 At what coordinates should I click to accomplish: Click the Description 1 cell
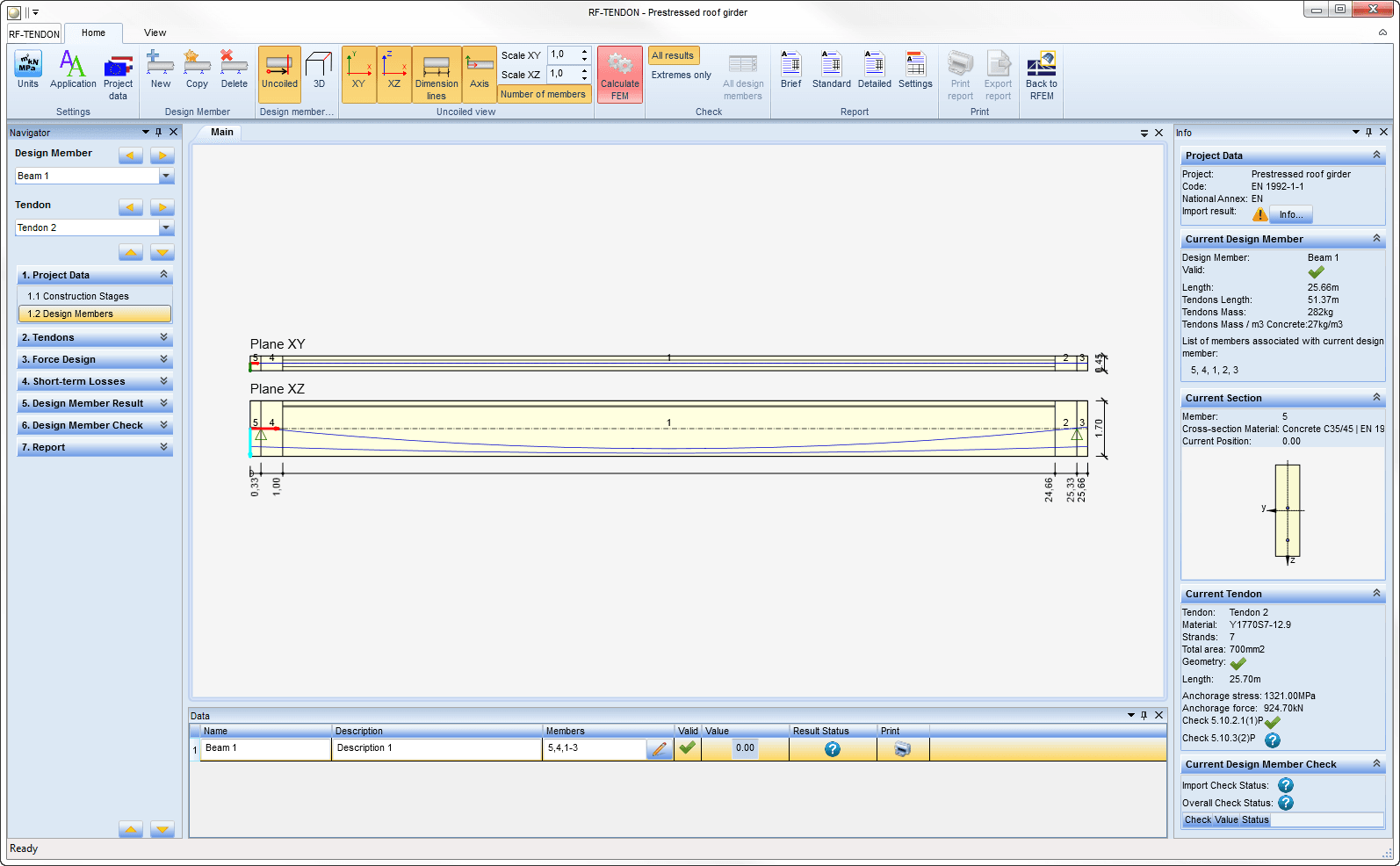coord(437,748)
